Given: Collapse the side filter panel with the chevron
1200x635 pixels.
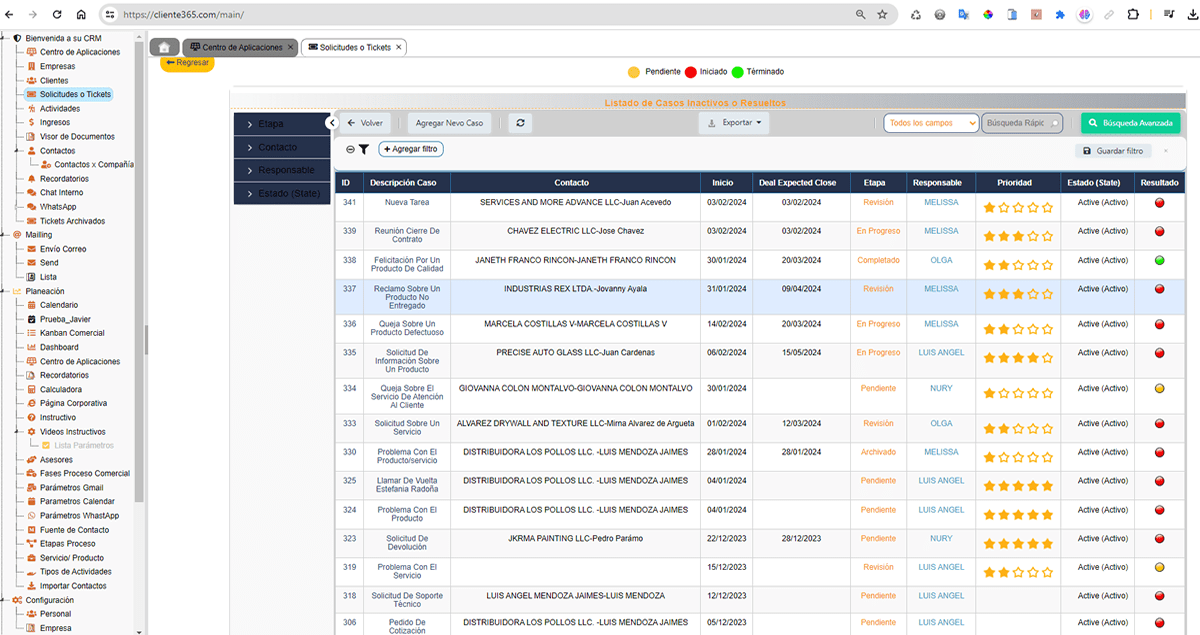Looking at the screenshot, I should (x=332, y=123).
